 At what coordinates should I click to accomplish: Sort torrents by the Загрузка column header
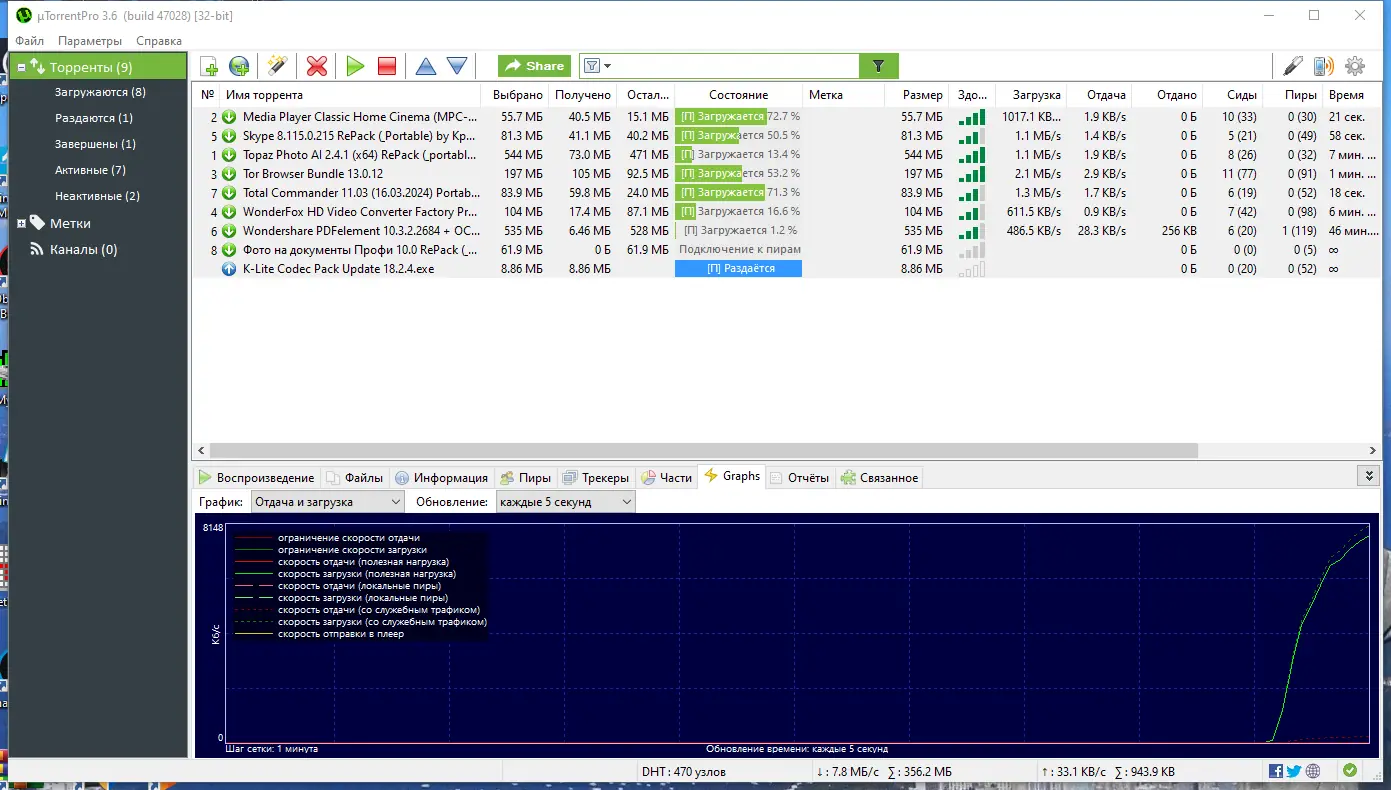(1031, 95)
